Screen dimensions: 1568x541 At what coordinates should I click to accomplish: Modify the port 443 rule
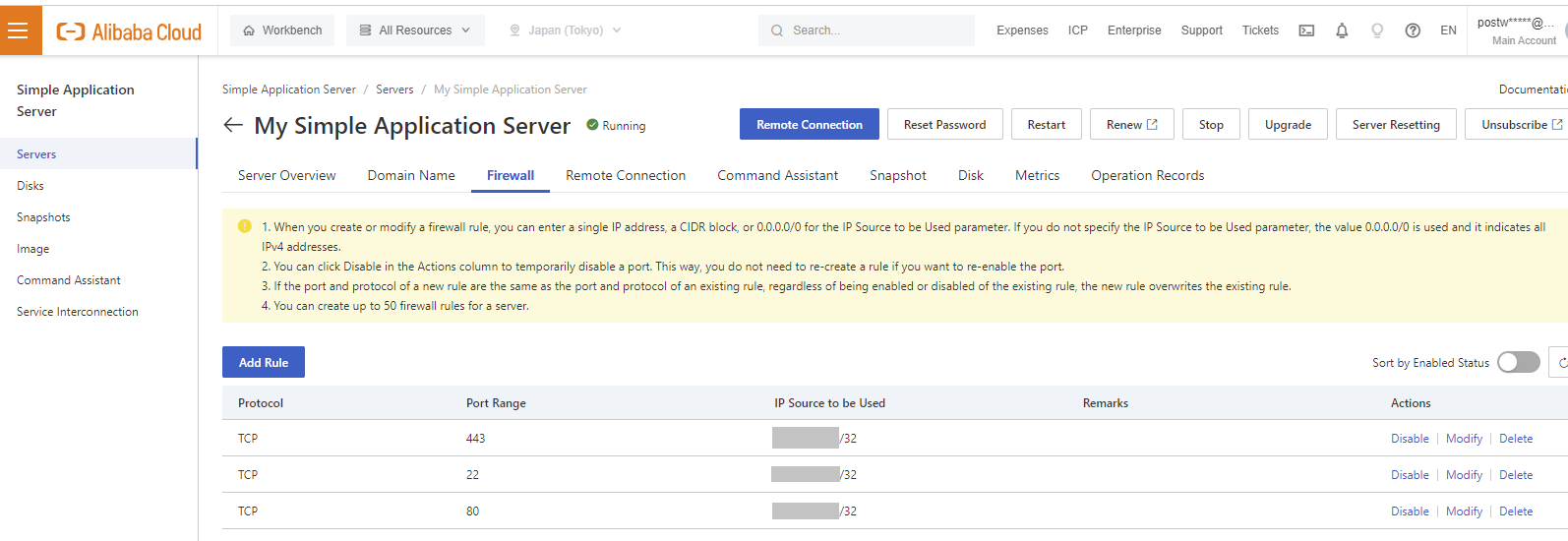[x=1464, y=439]
